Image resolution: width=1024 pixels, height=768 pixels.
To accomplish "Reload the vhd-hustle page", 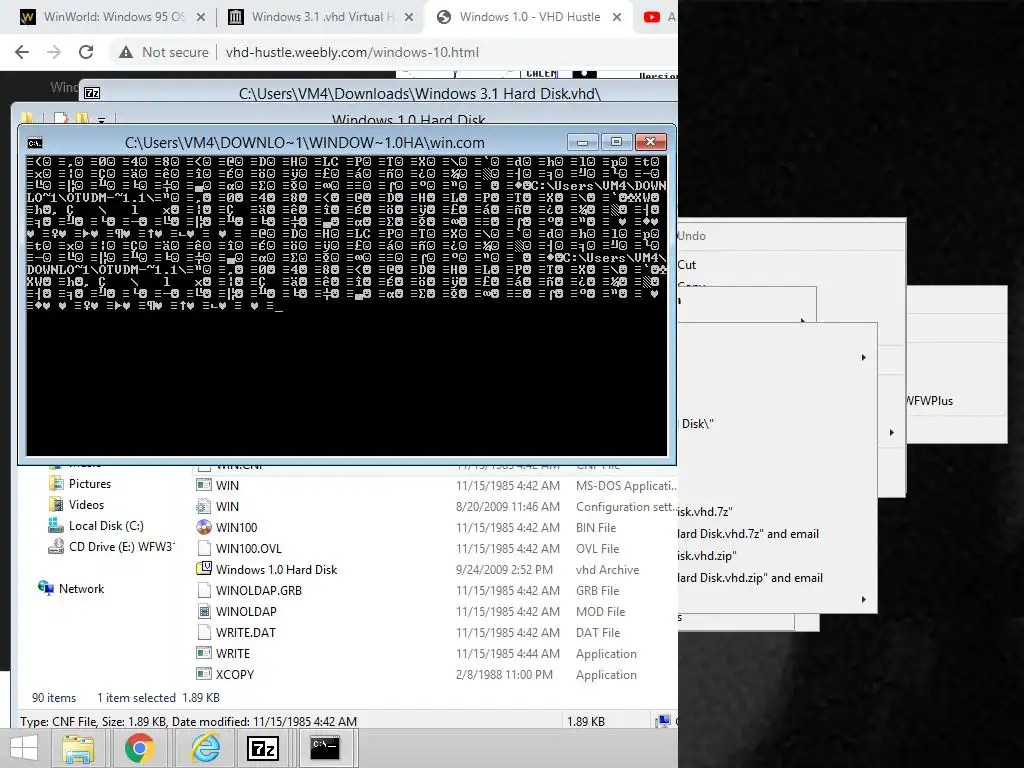I will [x=86, y=52].
